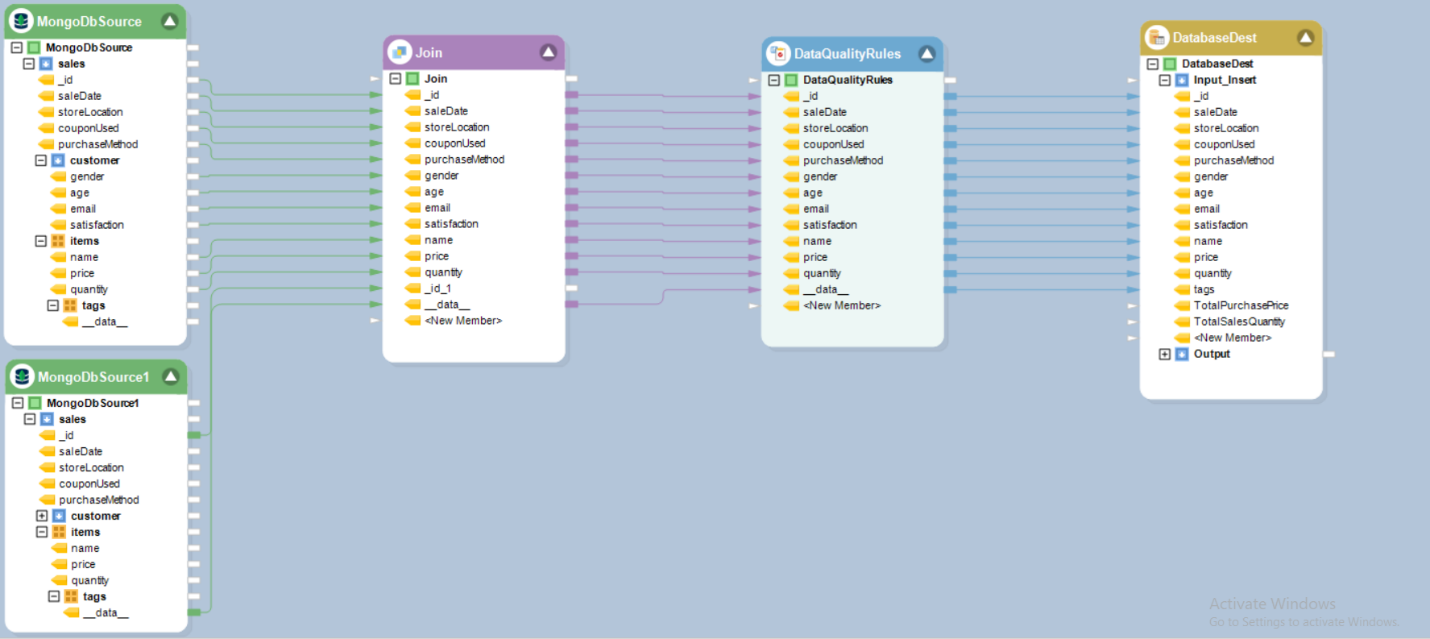Select satisfaction field in DataQualityRules node
1430x639 pixels.
pyautogui.click(x=829, y=225)
